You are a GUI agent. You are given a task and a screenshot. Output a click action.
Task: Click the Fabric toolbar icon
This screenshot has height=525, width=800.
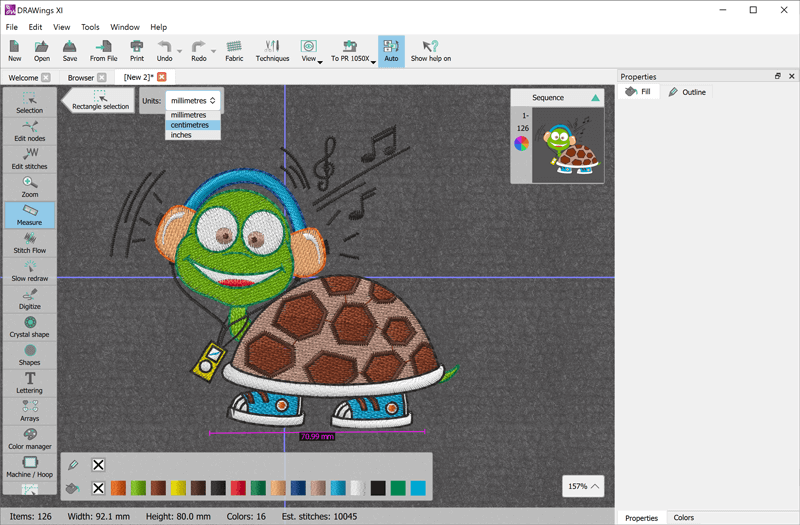point(234,51)
